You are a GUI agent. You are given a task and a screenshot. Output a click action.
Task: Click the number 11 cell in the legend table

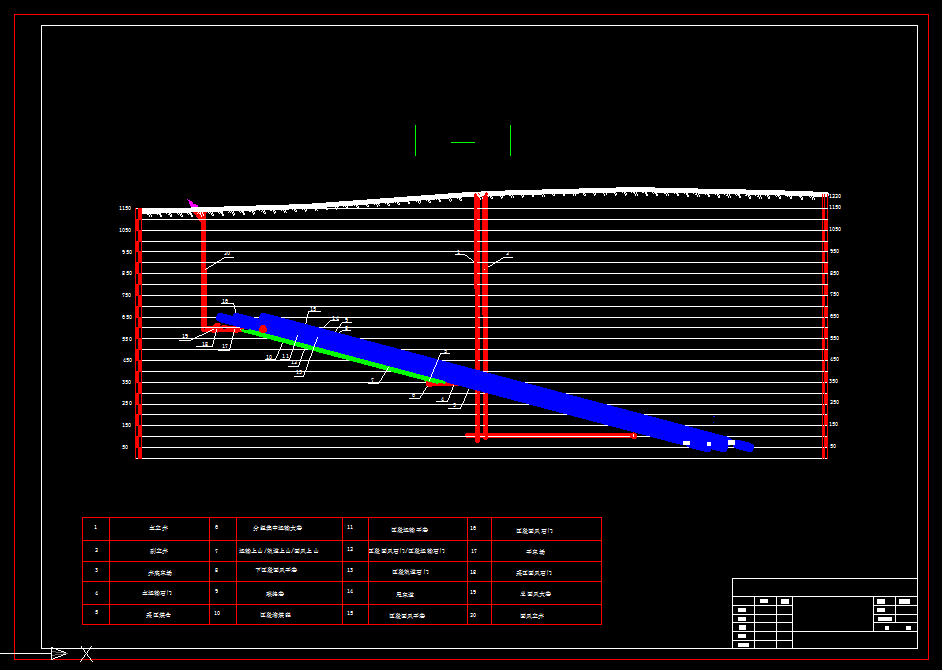point(355,529)
